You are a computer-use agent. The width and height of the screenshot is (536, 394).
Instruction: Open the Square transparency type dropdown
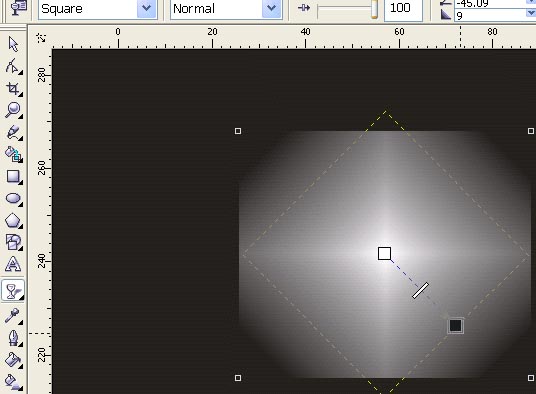146,8
